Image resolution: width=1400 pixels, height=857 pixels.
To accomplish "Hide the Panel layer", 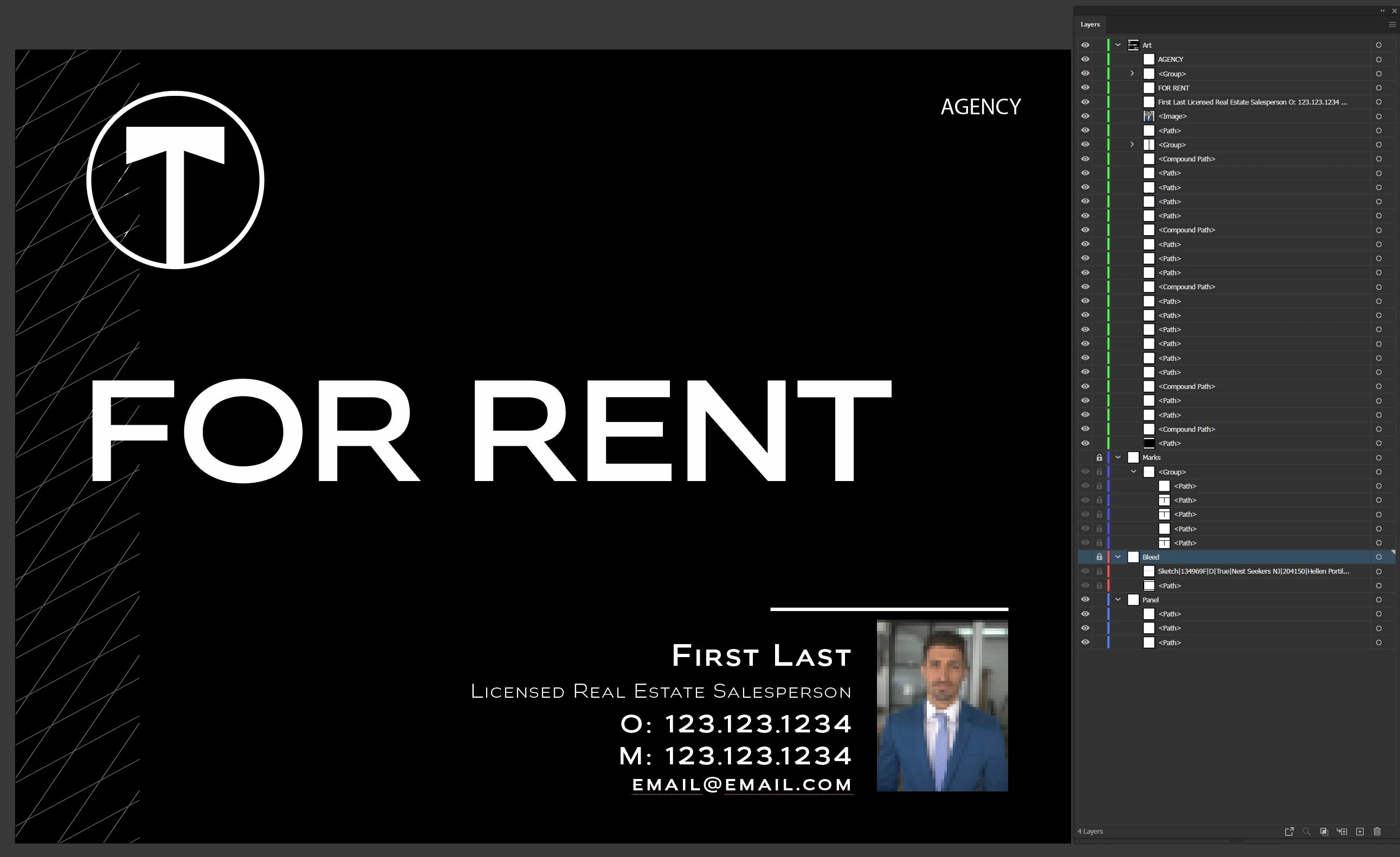I will tap(1085, 599).
